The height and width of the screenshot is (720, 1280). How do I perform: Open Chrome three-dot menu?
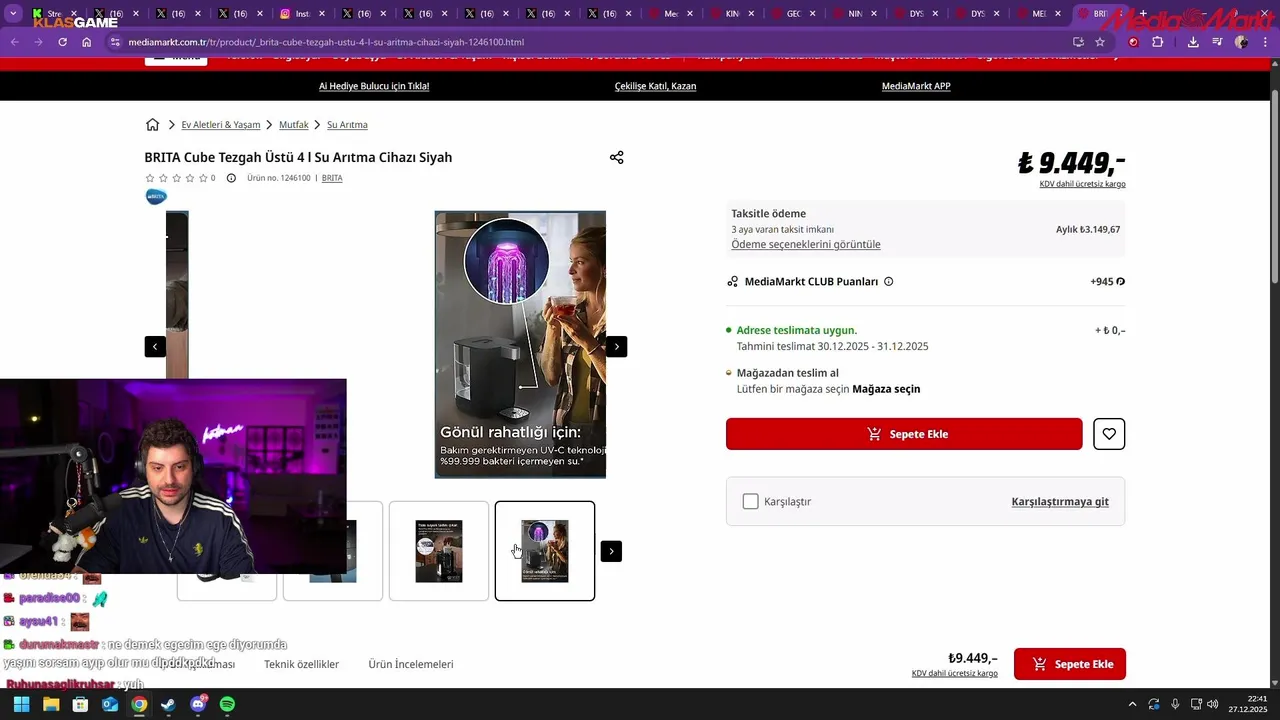[1266, 42]
